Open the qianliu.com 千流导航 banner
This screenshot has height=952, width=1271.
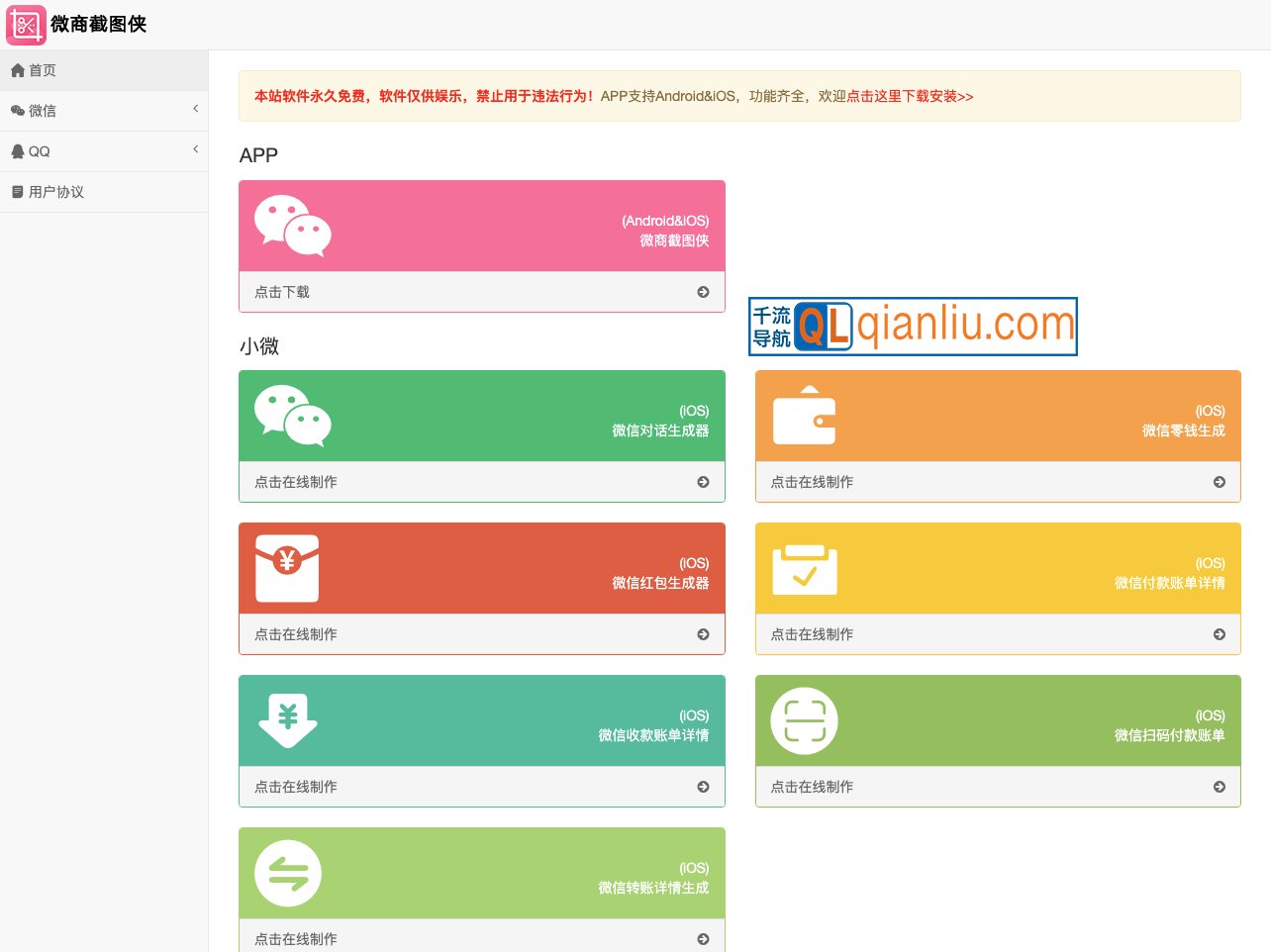click(x=913, y=327)
